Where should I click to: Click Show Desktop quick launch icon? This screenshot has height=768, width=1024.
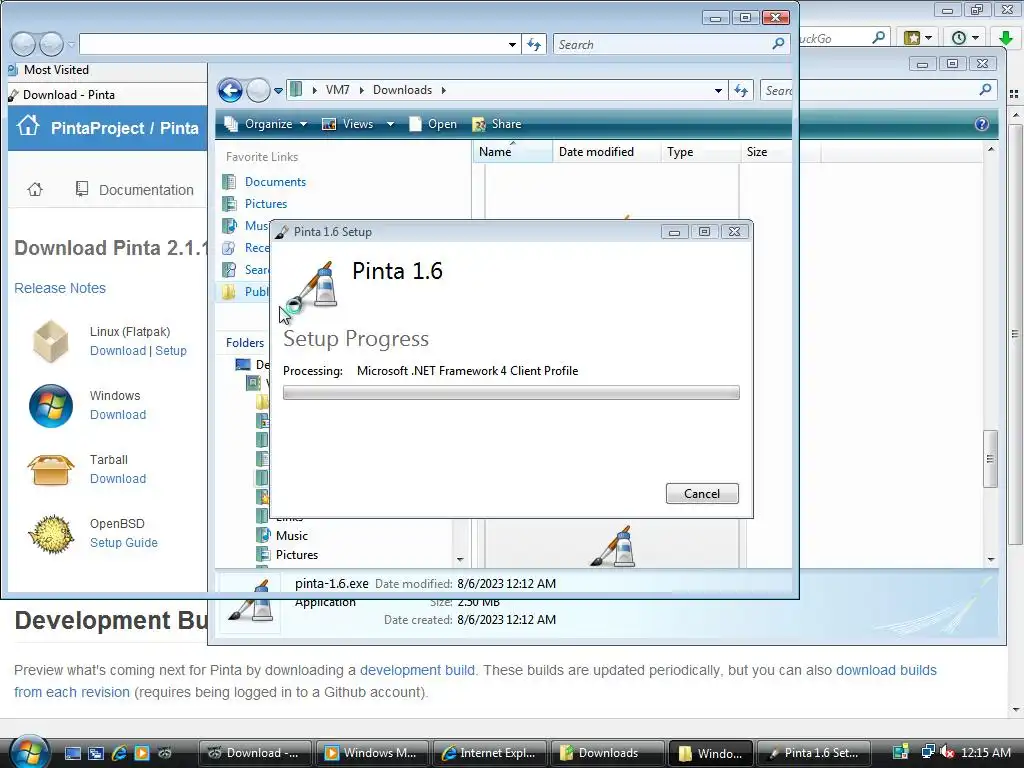coord(72,753)
